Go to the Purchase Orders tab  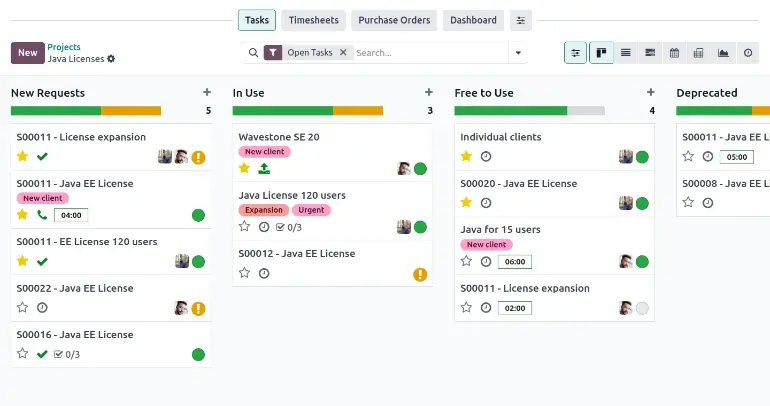point(394,20)
